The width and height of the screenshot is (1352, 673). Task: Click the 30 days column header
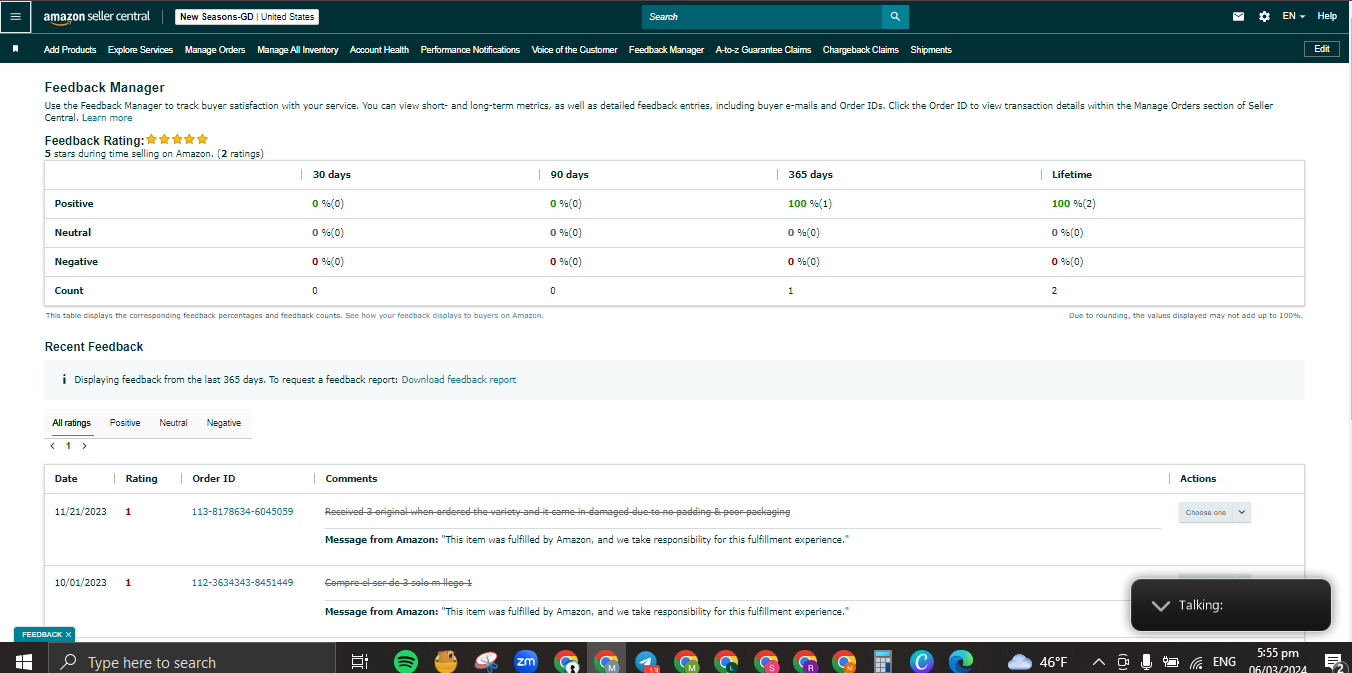click(x=332, y=175)
